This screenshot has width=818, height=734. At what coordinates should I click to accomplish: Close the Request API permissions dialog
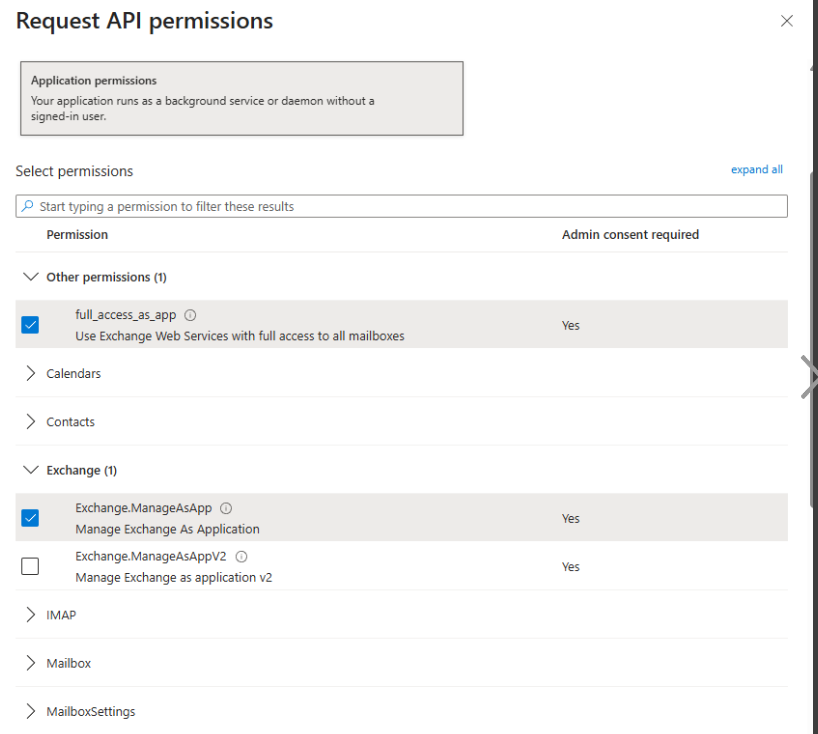(x=787, y=20)
